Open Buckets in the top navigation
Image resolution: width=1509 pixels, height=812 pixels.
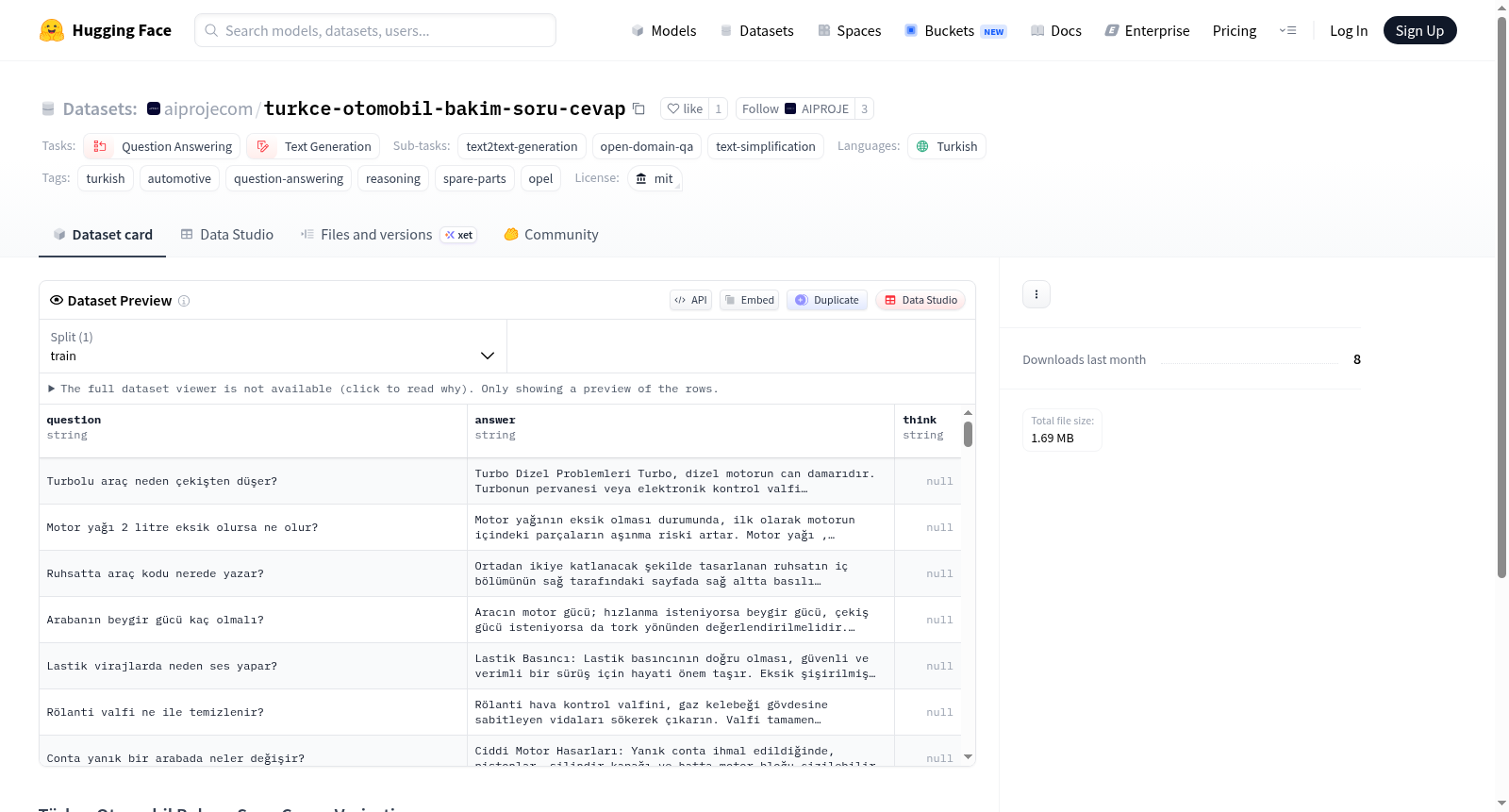pyautogui.click(x=955, y=30)
